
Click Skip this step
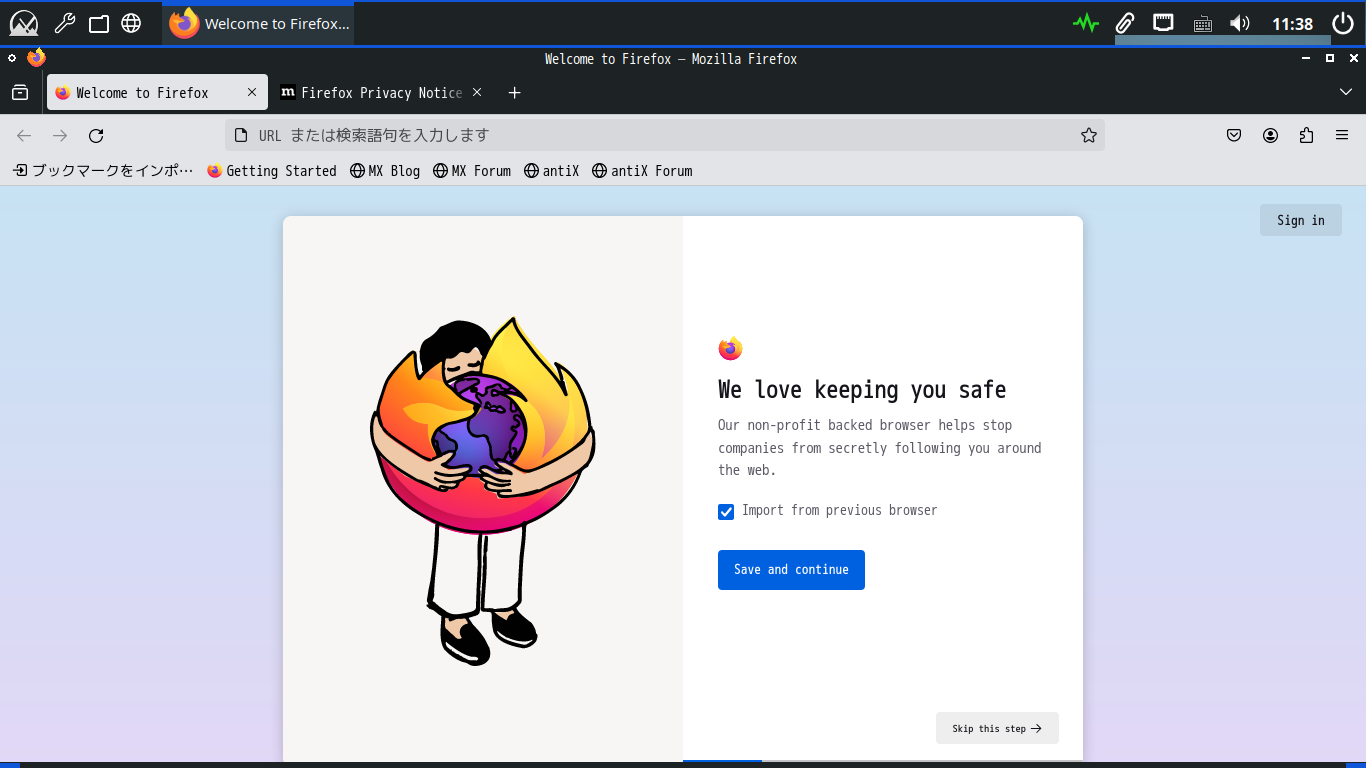(997, 728)
